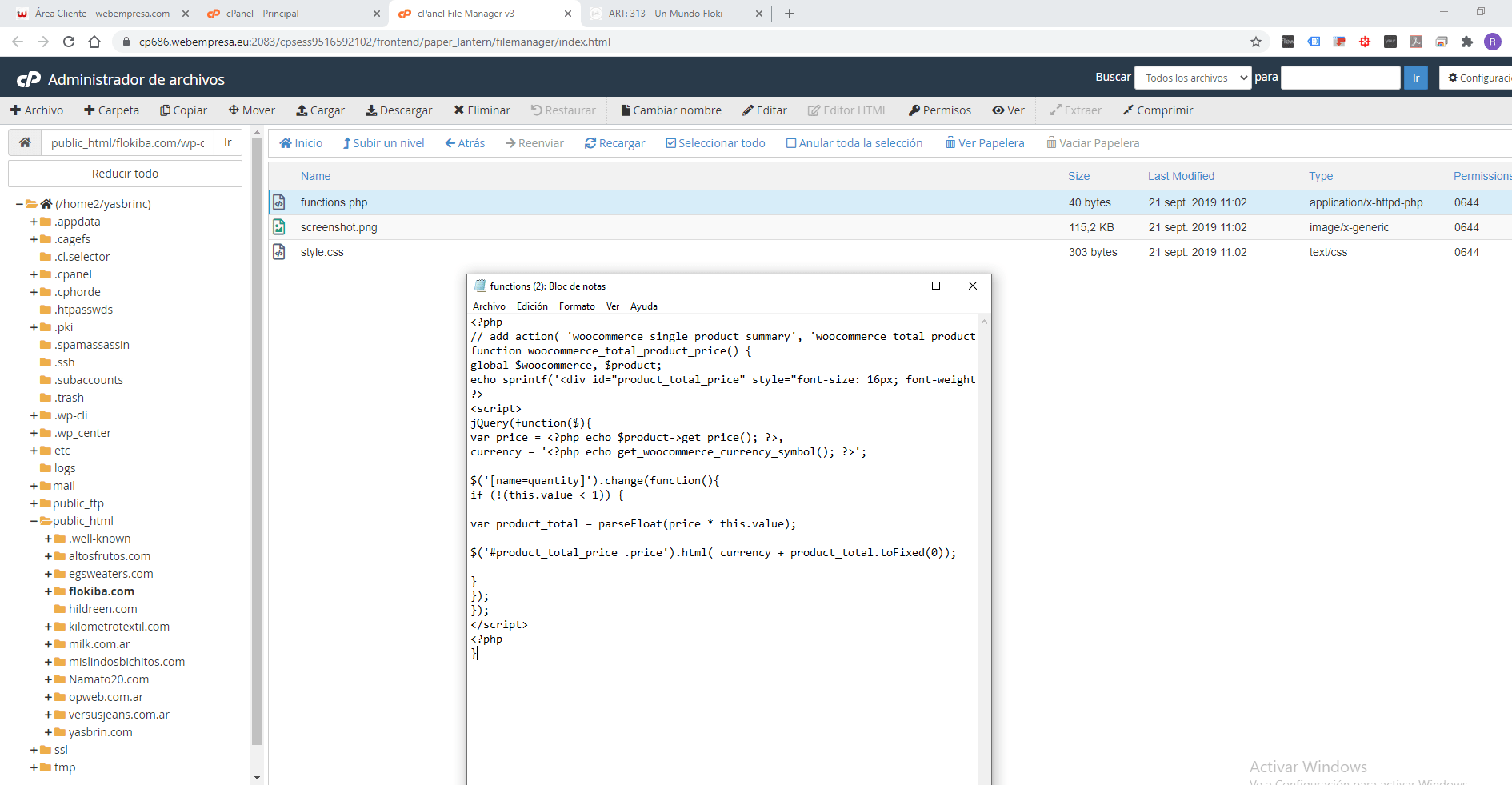This screenshot has height=785, width=1512.
Task: Open Edición menu in Bloc de notas
Action: pyautogui.click(x=532, y=306)
